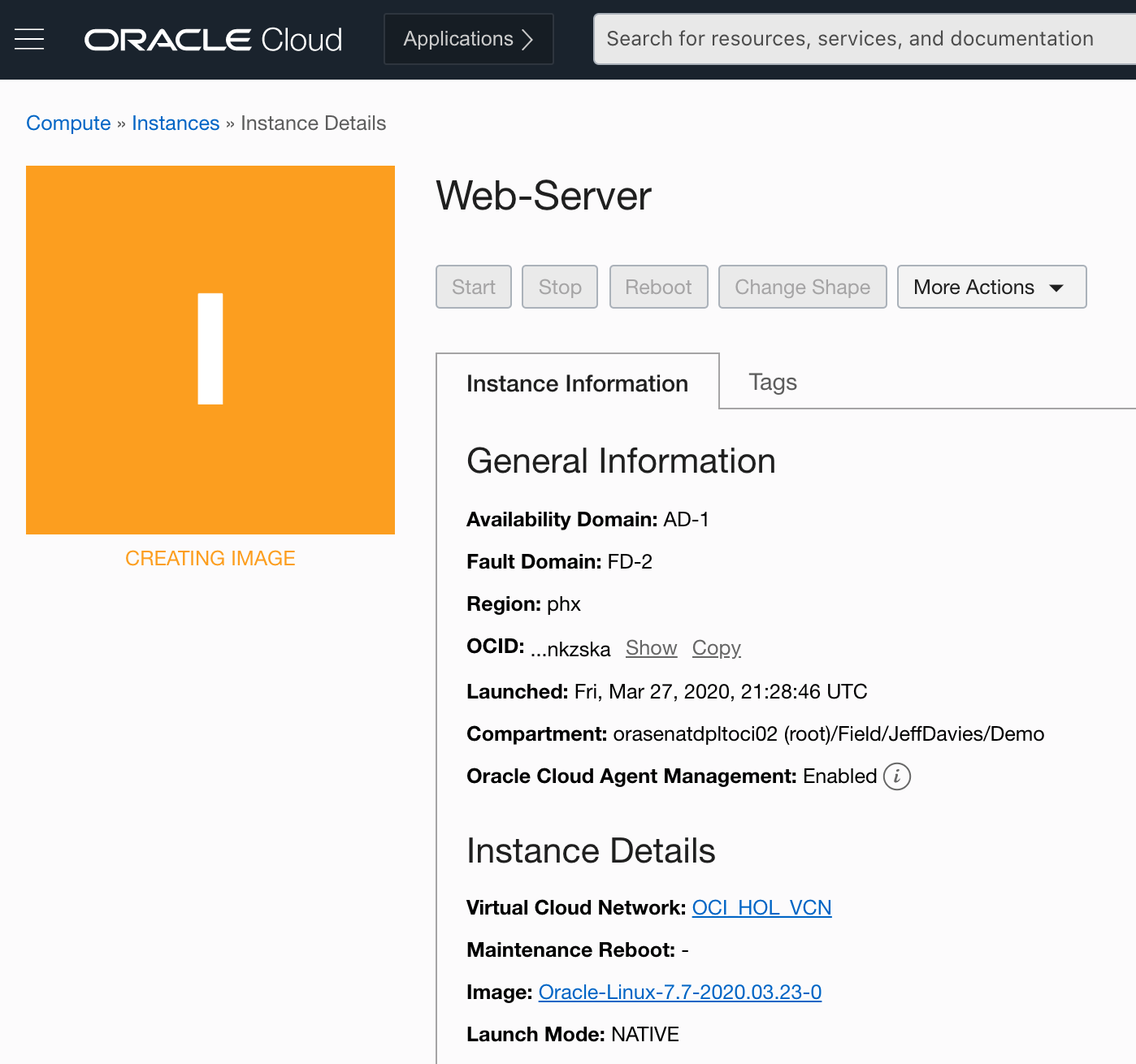Click the Start button

[474, 287]
